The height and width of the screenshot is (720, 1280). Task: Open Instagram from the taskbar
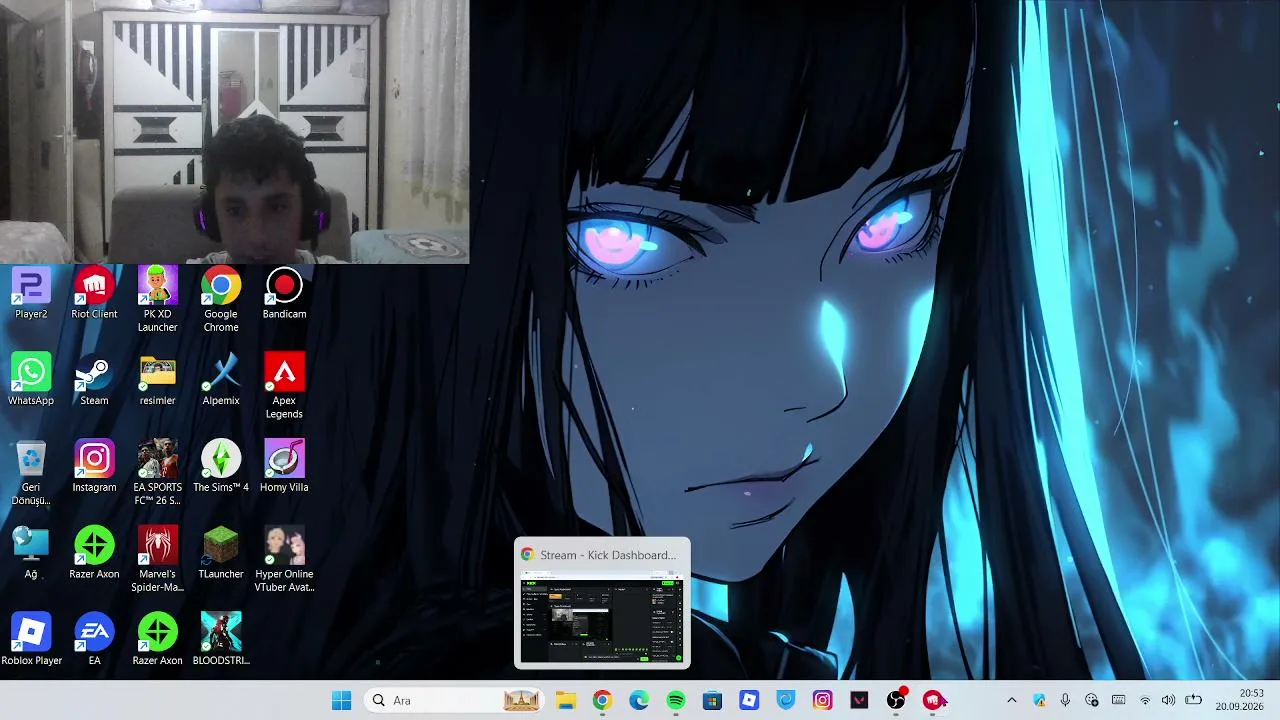[823, 700]
